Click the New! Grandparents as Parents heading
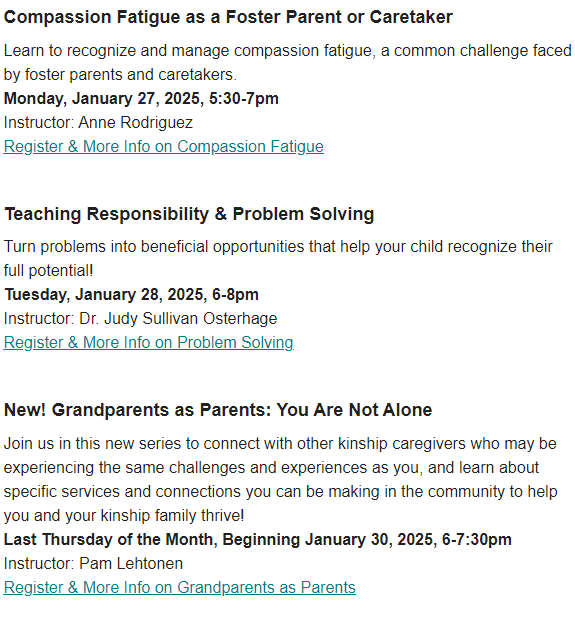 (218, 410)
